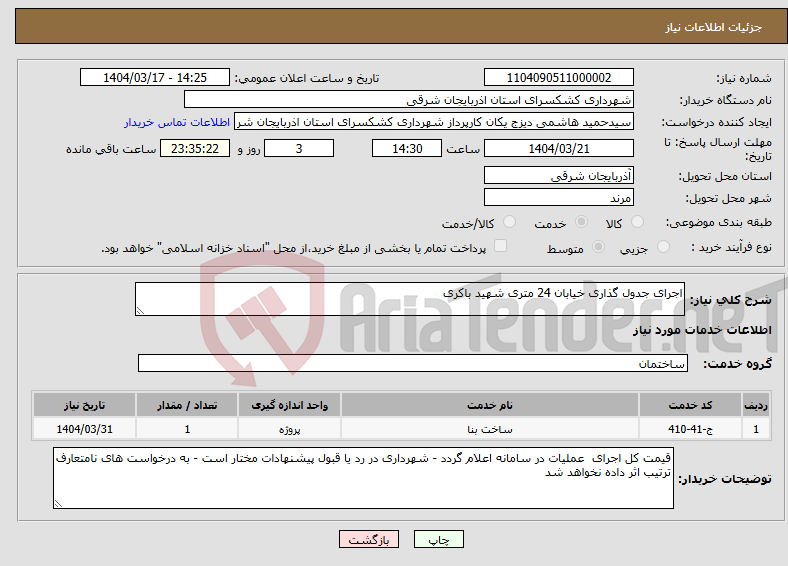Click the need date cell 1404/03/31

[84, 429]
